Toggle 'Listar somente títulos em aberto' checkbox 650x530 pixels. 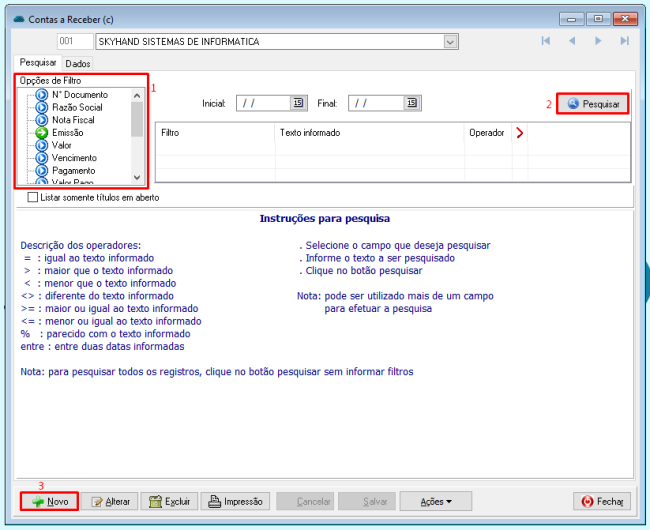(x=33, y=198)
